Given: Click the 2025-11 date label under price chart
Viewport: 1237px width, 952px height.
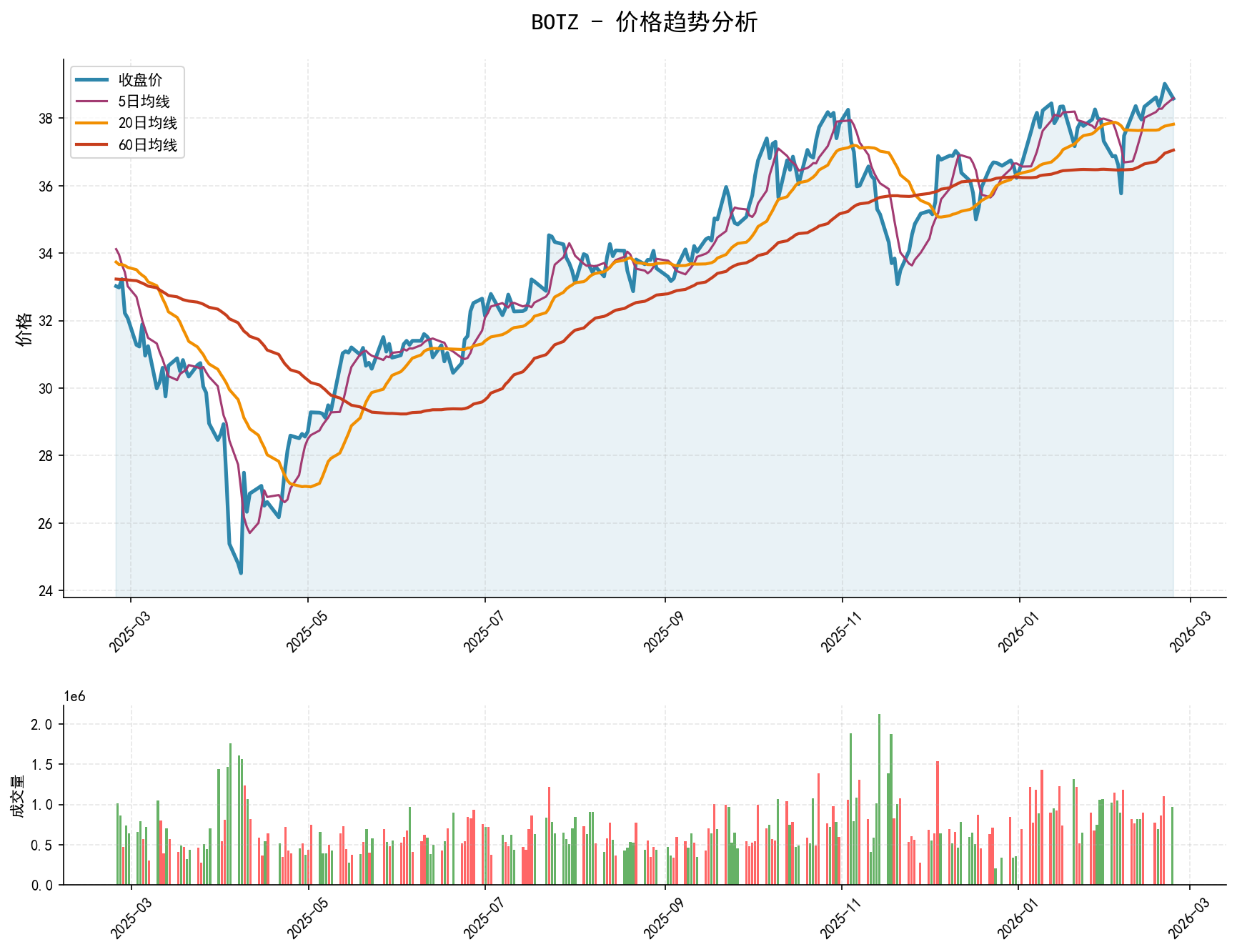Looking at the screenshot, I should (836, 630).
